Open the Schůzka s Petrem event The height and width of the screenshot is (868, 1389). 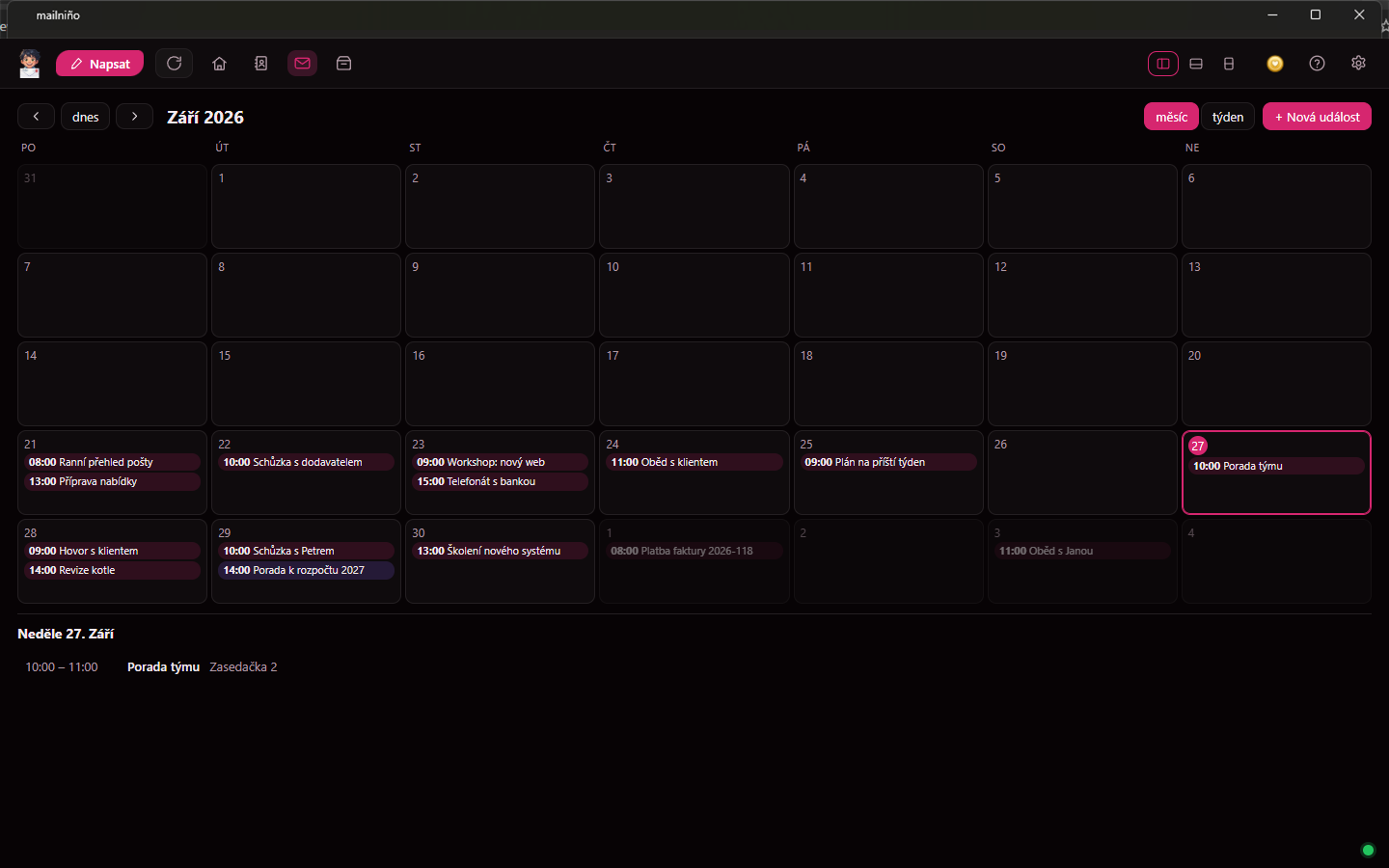(306, 552)
